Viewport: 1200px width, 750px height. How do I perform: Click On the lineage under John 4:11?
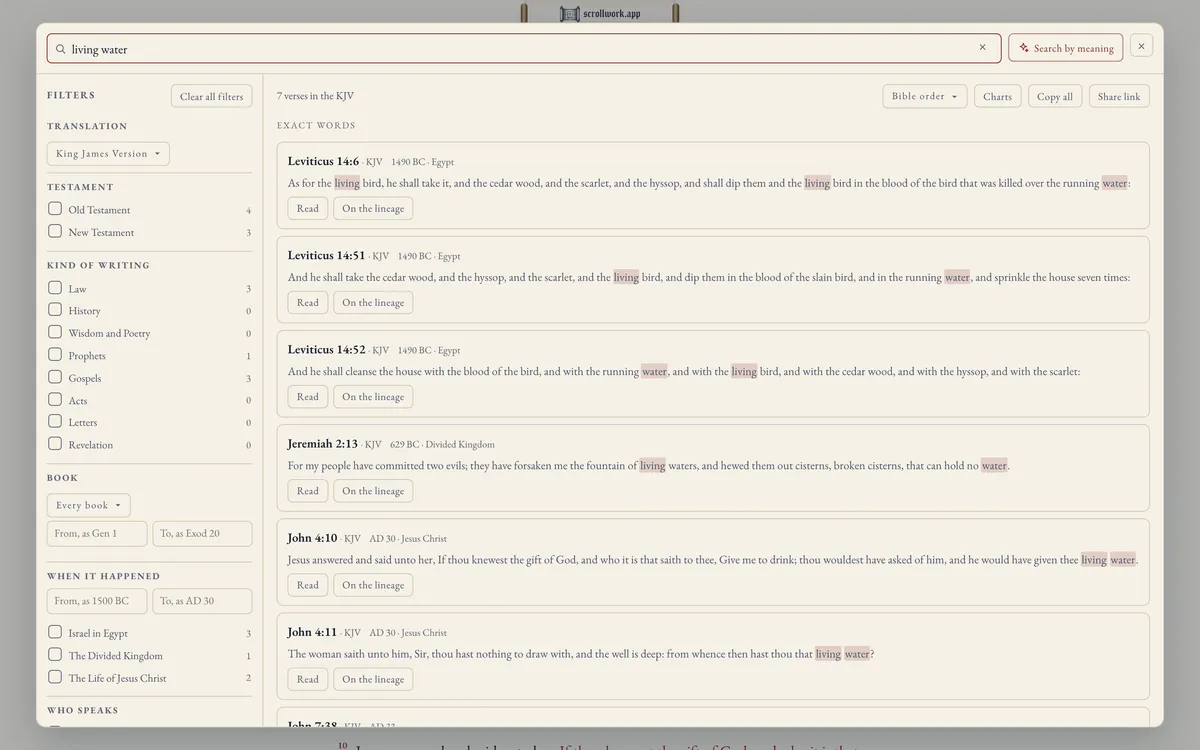pyautogui.click(x=373, y=678)
